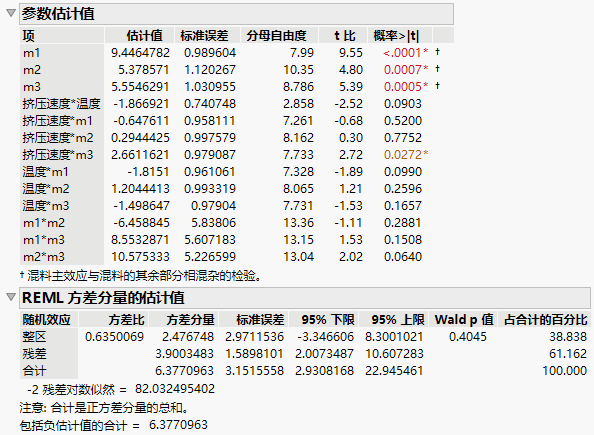Click the m1*m2 term
This screenshot has height=435, width=594.
coord(44,223)
